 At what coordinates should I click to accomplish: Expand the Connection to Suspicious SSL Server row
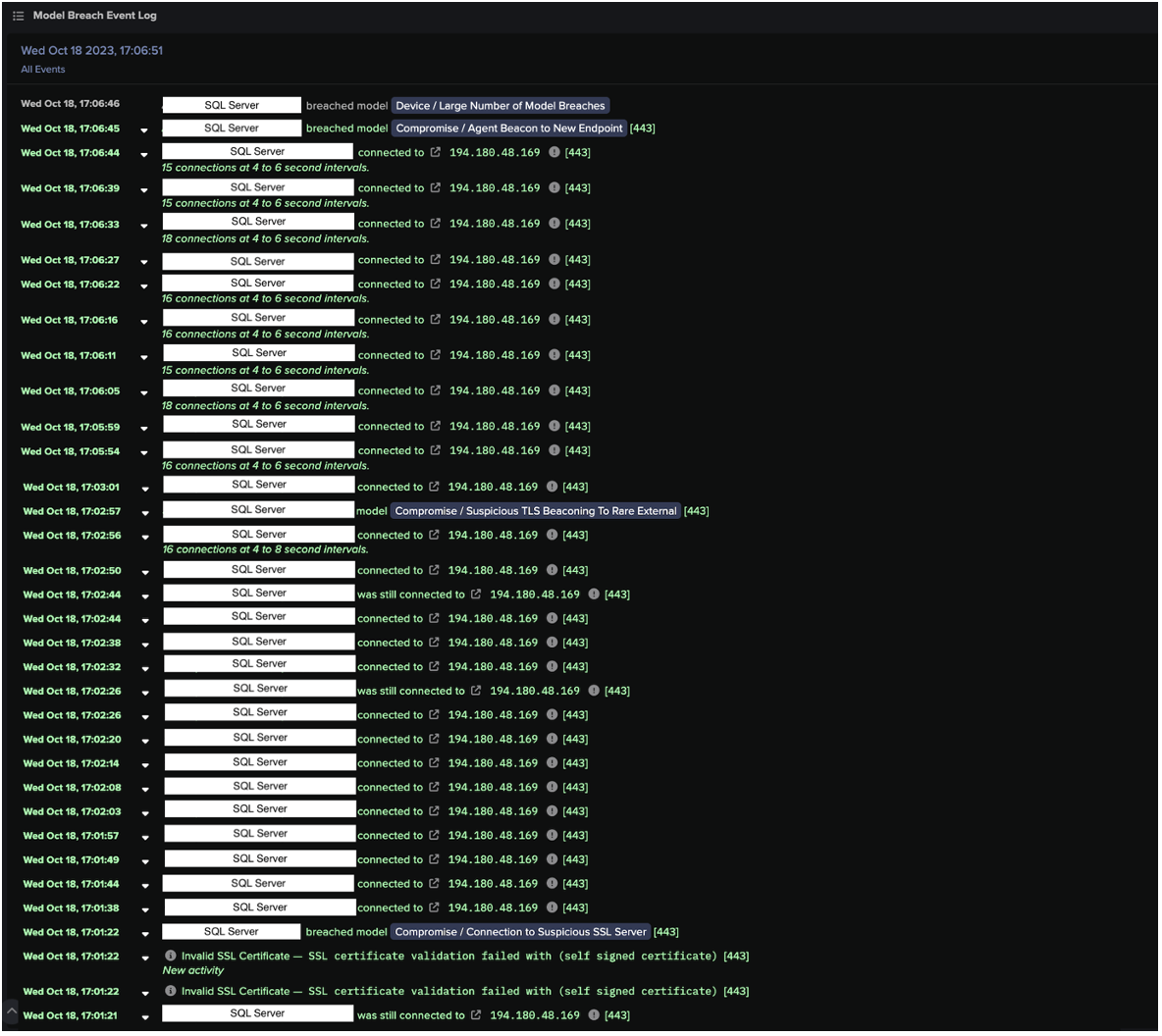pyautogui.click(x=145, y=935)
